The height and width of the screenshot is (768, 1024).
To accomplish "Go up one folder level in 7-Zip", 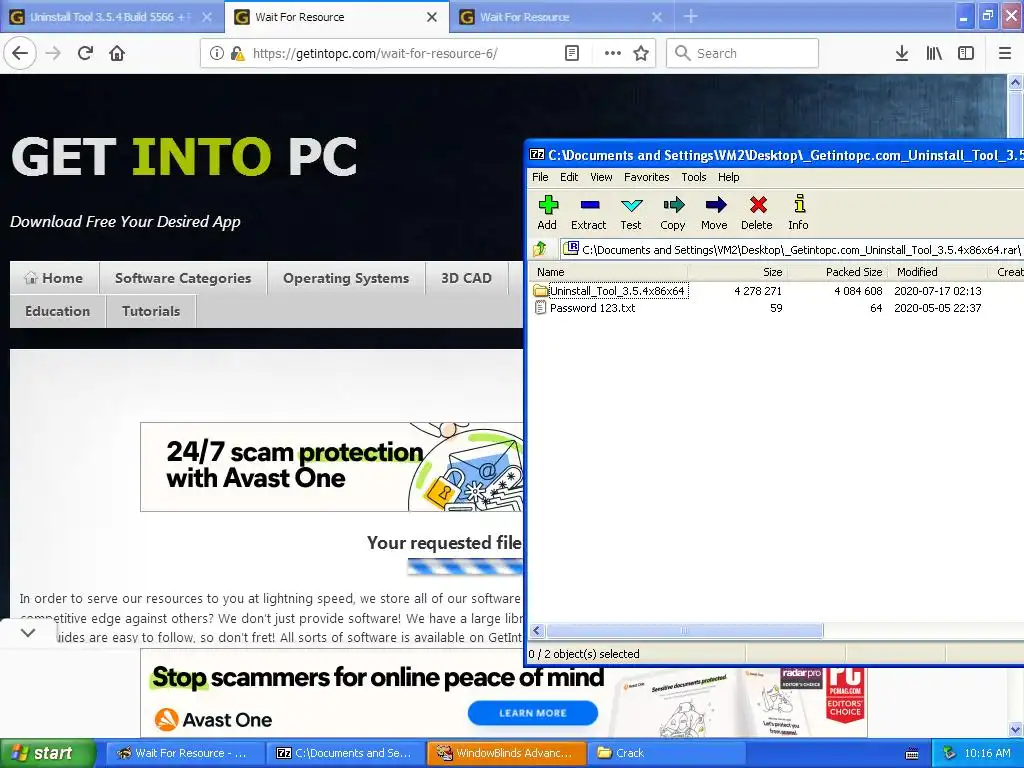I will pyautogui.click(x=540, y=249).
